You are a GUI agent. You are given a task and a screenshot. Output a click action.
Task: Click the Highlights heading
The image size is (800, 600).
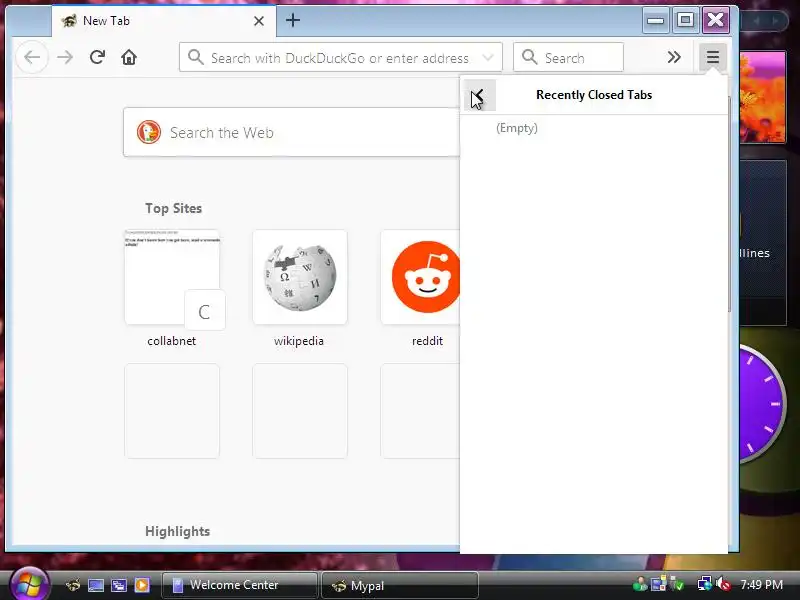[178, 531]
